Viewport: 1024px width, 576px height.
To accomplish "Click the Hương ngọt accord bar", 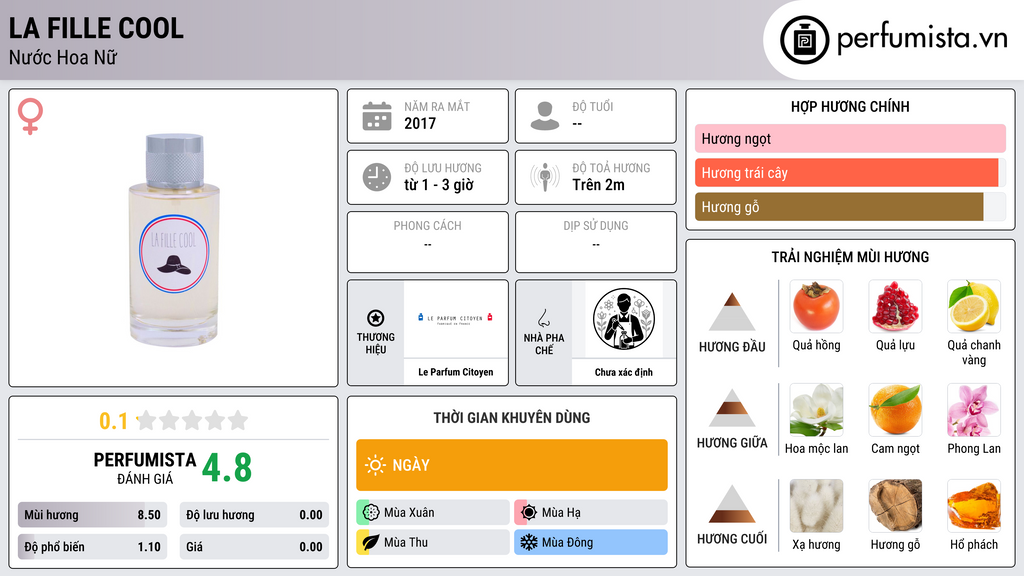I will point(850,138).
